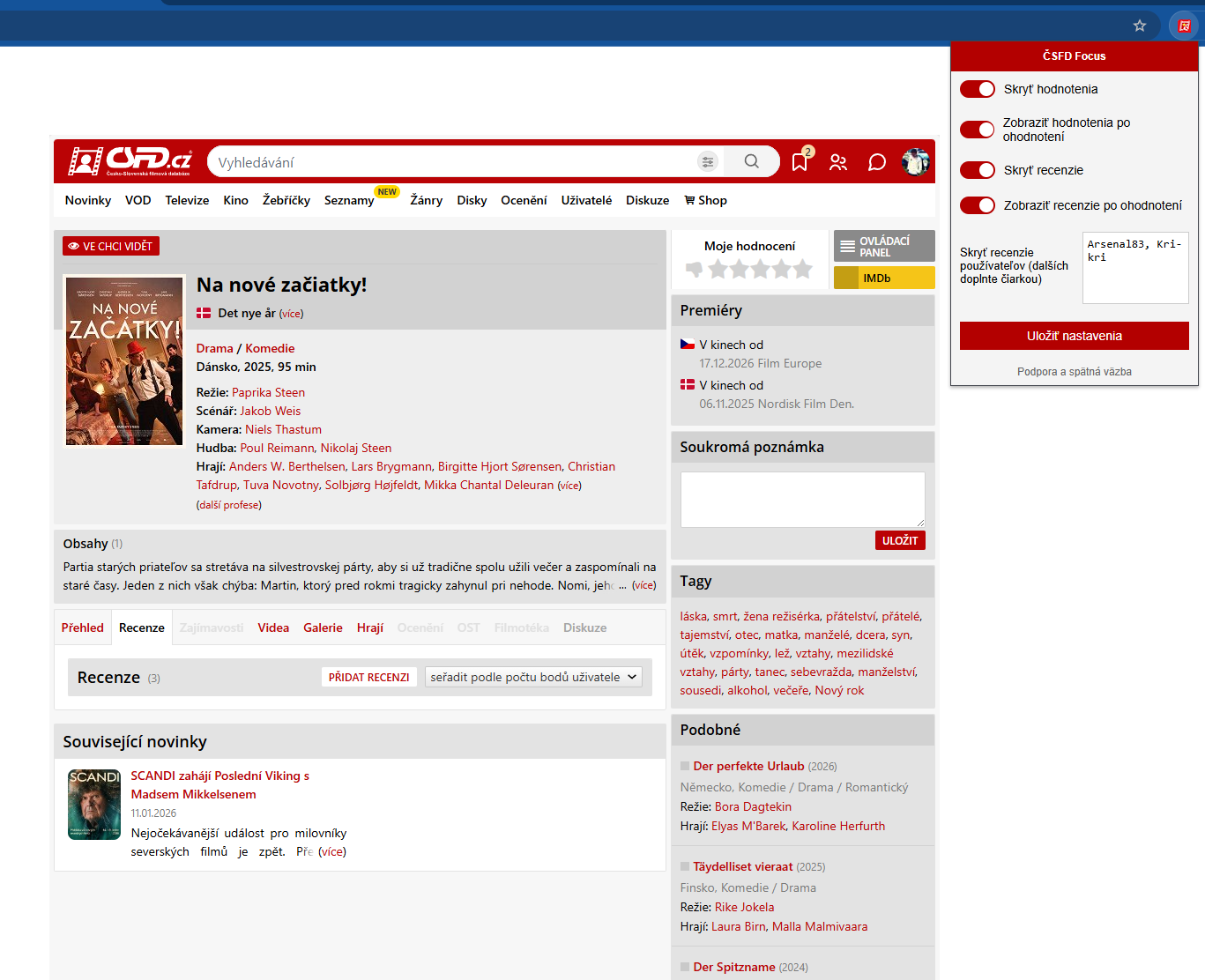Open the friends users icon
Viewport: 1205px width, 980px height.
click(x=838, y=162)
